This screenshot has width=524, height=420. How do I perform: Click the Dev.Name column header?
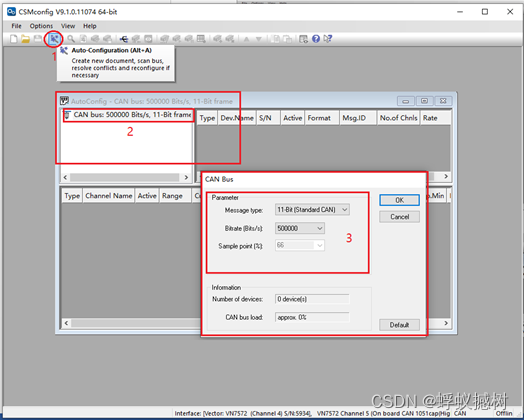237,118
